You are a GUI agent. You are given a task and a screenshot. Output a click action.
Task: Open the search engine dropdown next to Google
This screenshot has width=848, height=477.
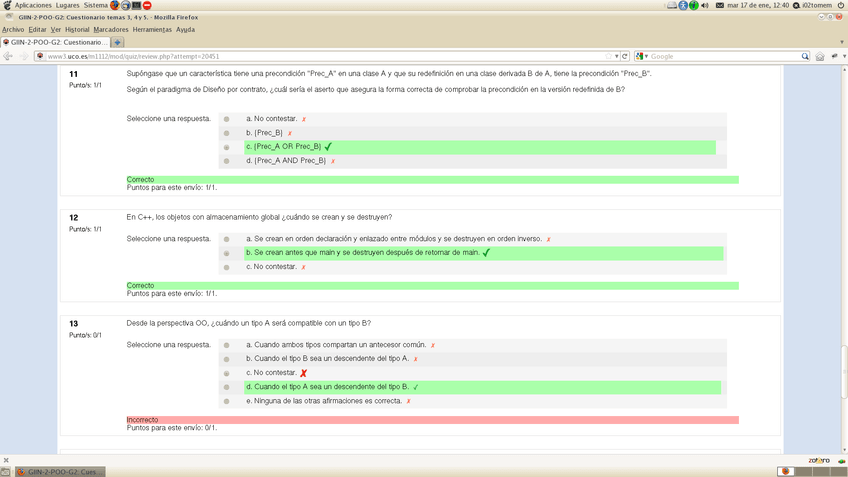click(x=646, y=56)
